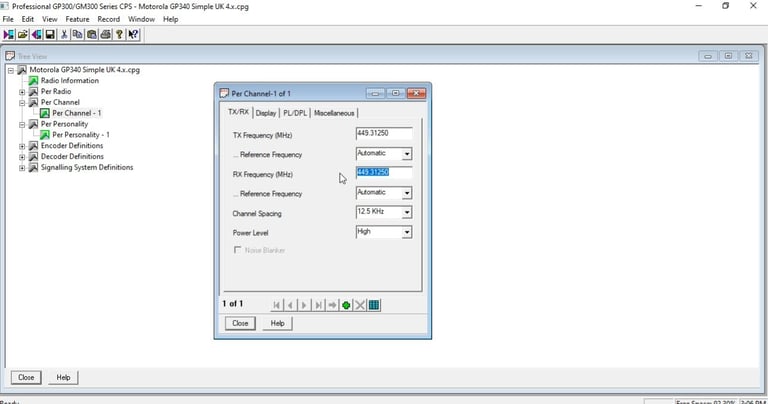Switch to the Display tab
This screenshot has height=404, width=768.
(x=266, y=113)
